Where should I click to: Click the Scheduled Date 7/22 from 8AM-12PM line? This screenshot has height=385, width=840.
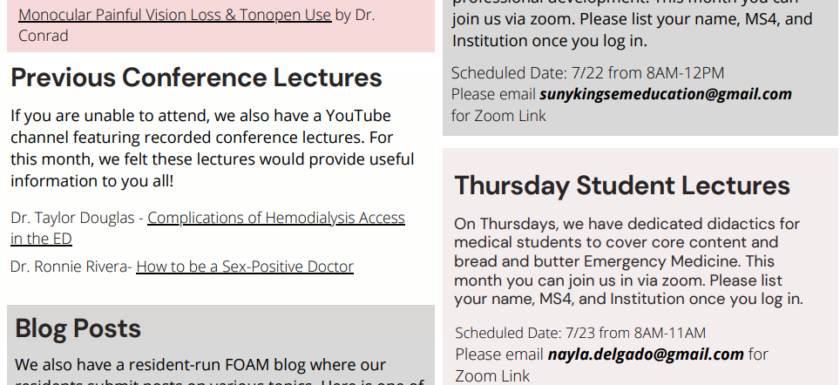(588, 73)
